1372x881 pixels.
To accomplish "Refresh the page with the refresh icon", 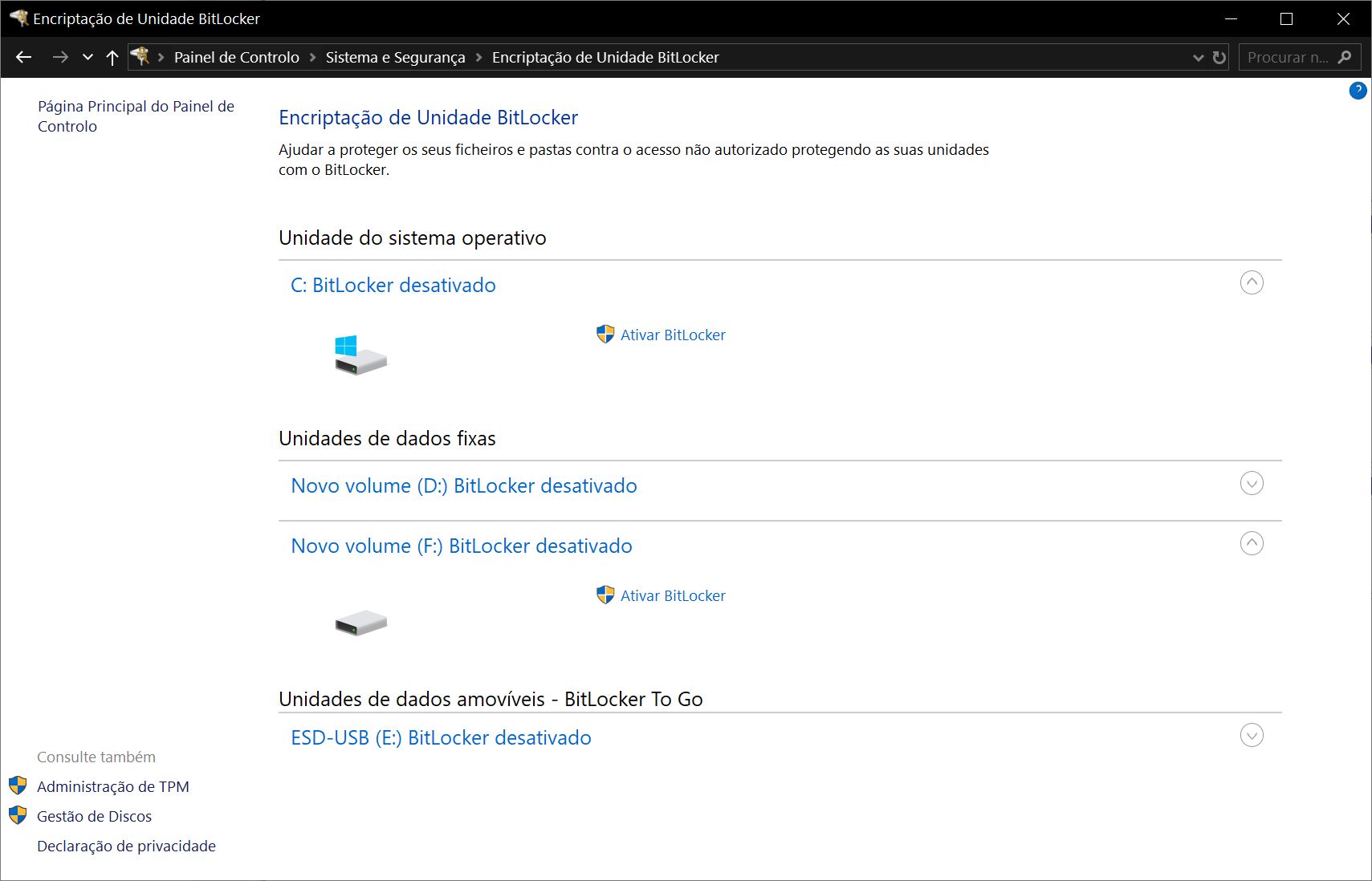I will (x=1219, y=57).
